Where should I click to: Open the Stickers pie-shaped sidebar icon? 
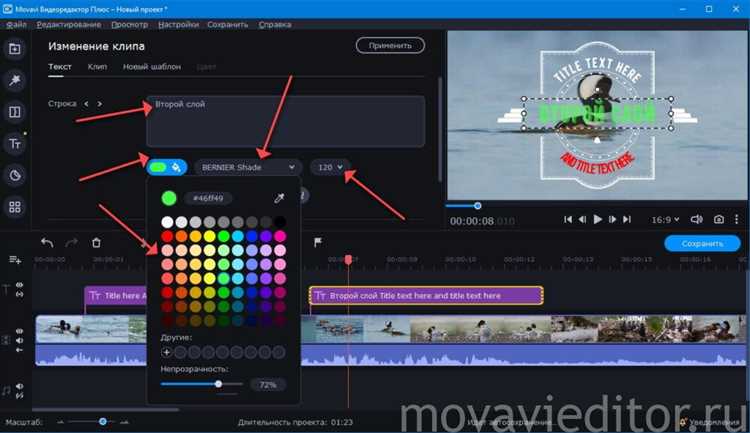coord(14,175)
